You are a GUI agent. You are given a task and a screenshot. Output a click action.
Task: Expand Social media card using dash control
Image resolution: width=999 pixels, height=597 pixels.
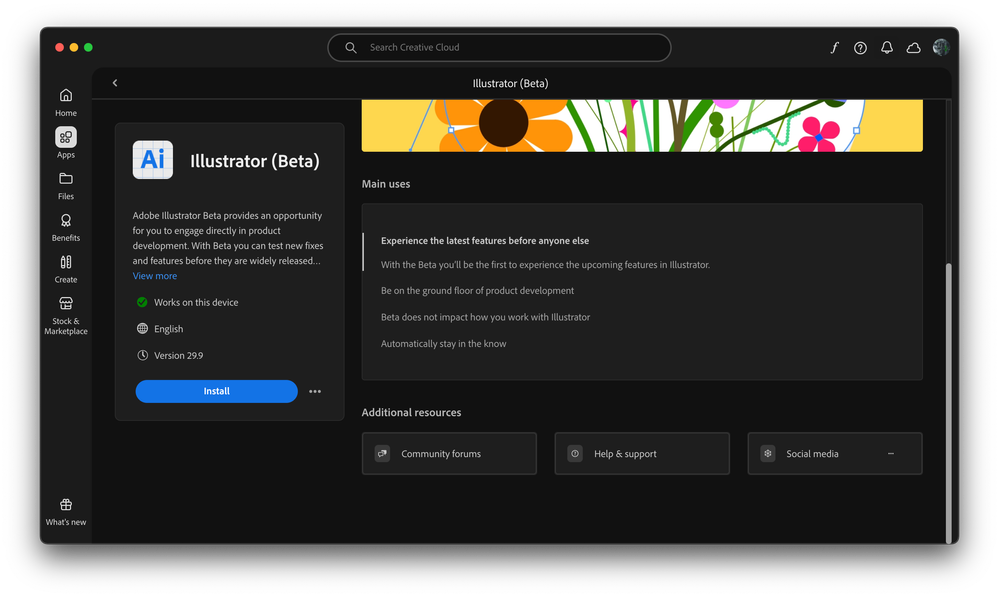(891, 454)
